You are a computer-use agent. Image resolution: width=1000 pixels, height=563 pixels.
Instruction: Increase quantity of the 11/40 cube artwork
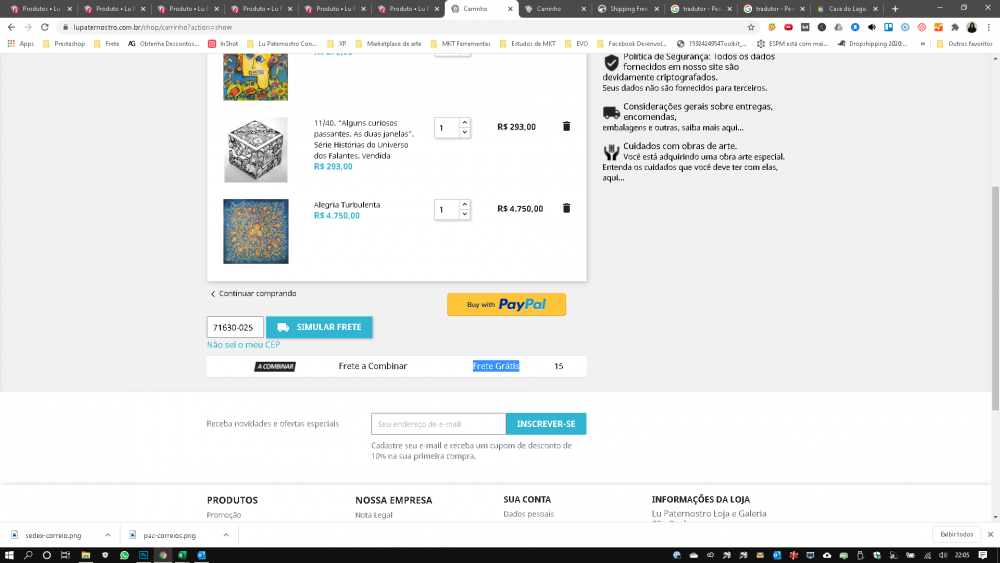[x=464, y=122]
